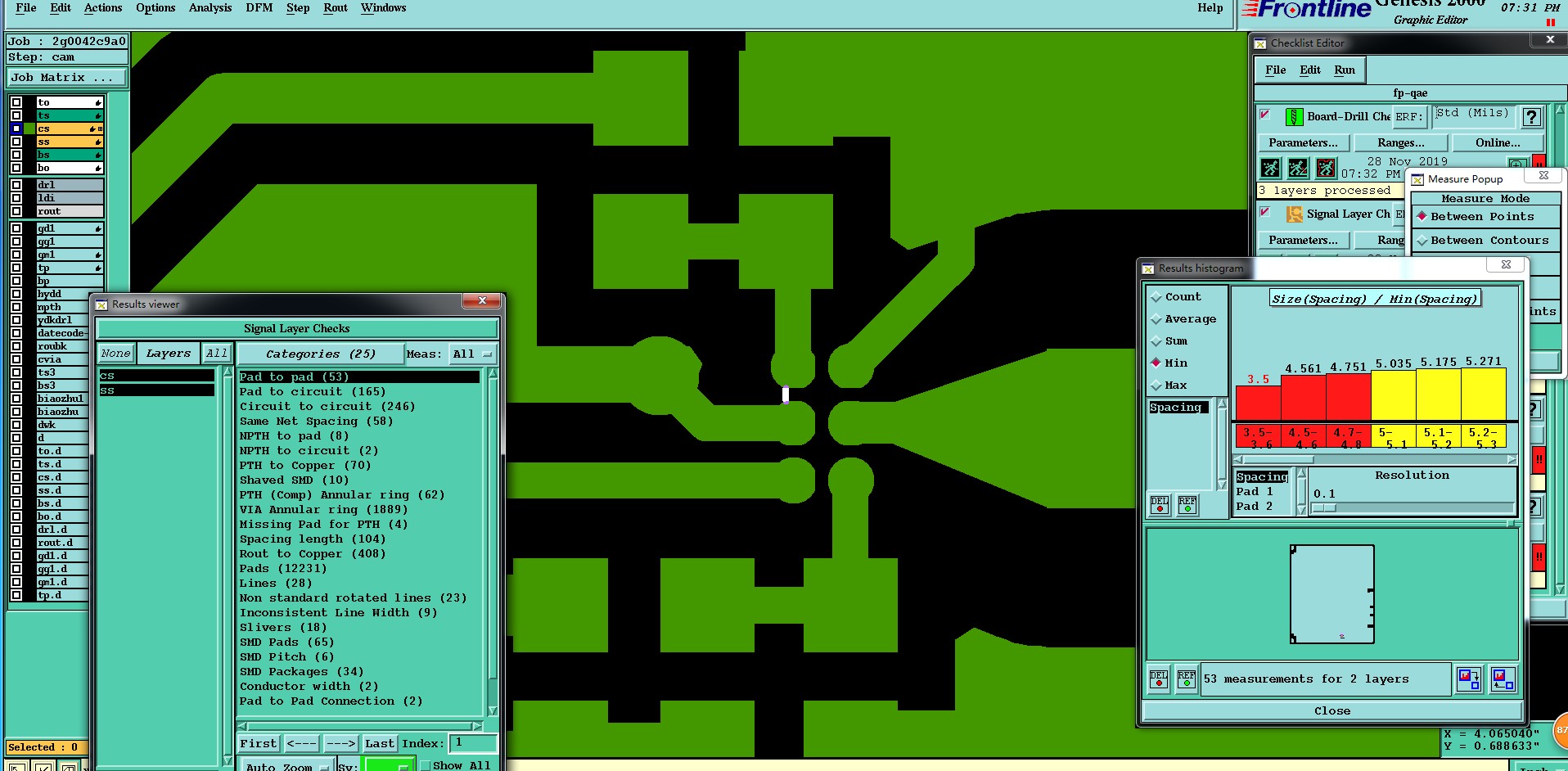The height and width of the screenshot is (771, 1568).
Task: Click the Results viewer window title icon
Action: (101, 304)
